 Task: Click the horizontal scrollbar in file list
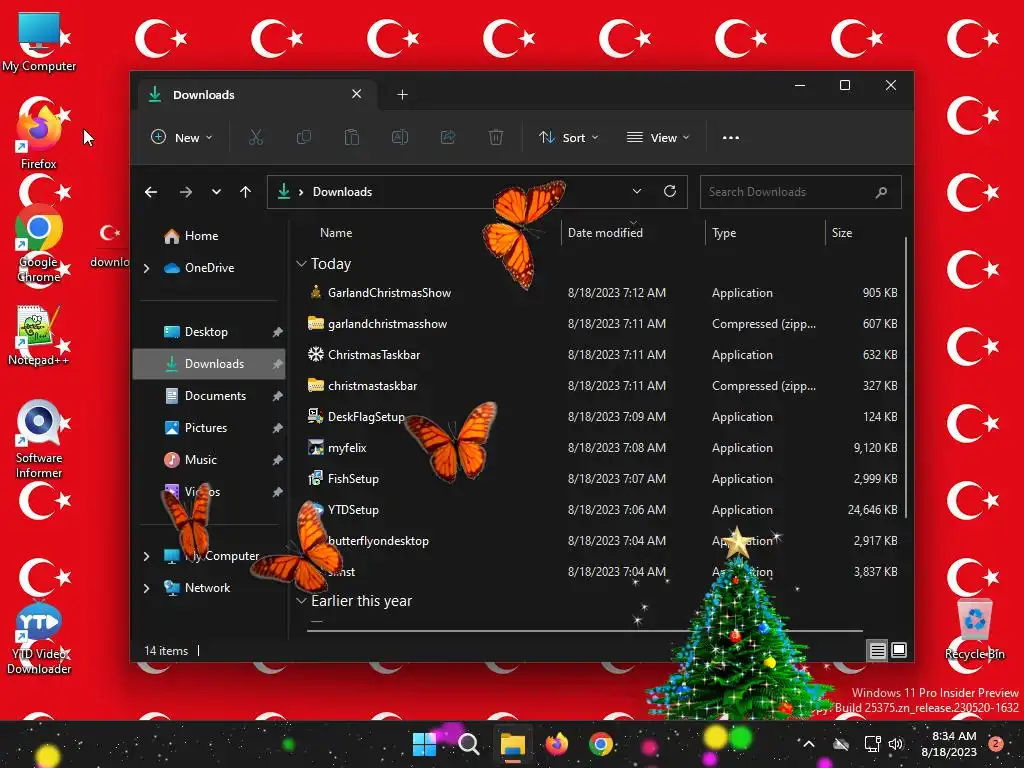click(x=584, y=631)
